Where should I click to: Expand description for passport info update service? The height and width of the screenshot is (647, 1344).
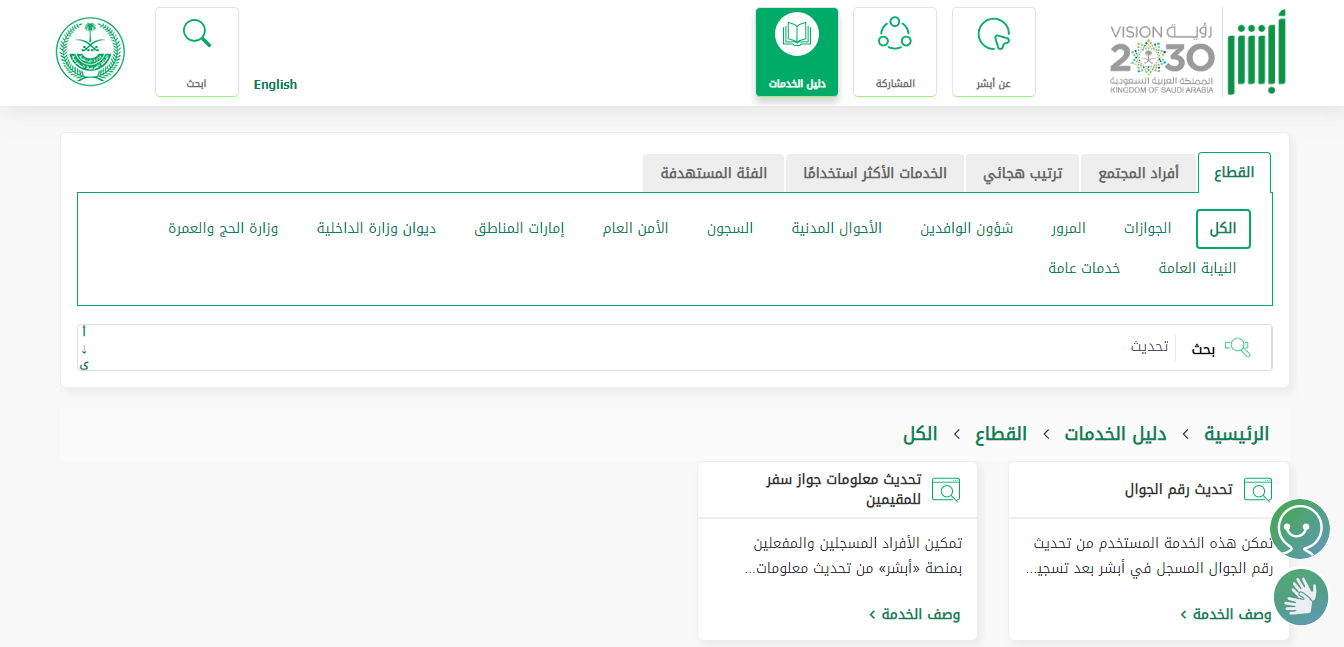(x=915, y=614)
